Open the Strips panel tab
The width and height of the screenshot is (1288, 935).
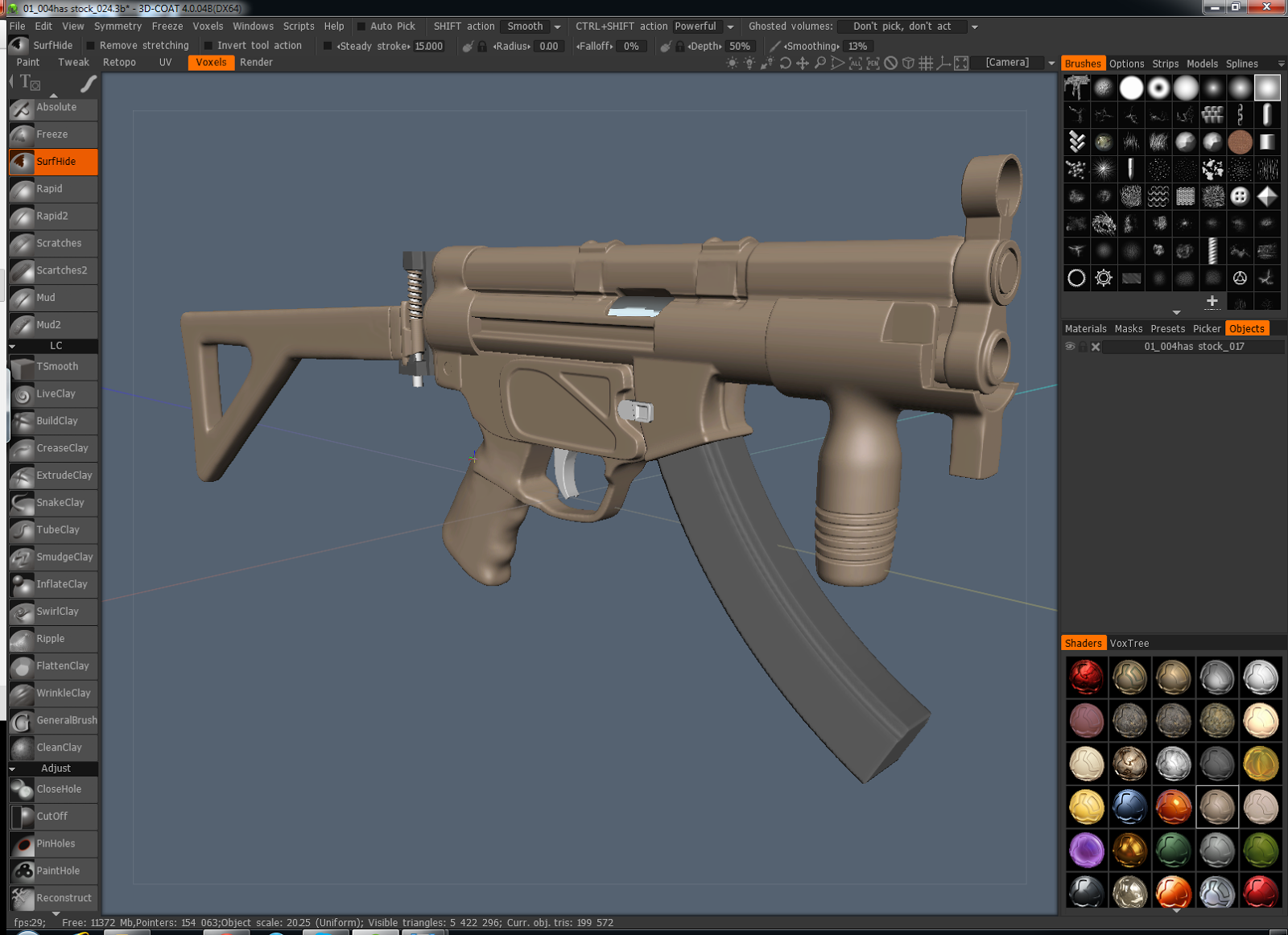1165,64
